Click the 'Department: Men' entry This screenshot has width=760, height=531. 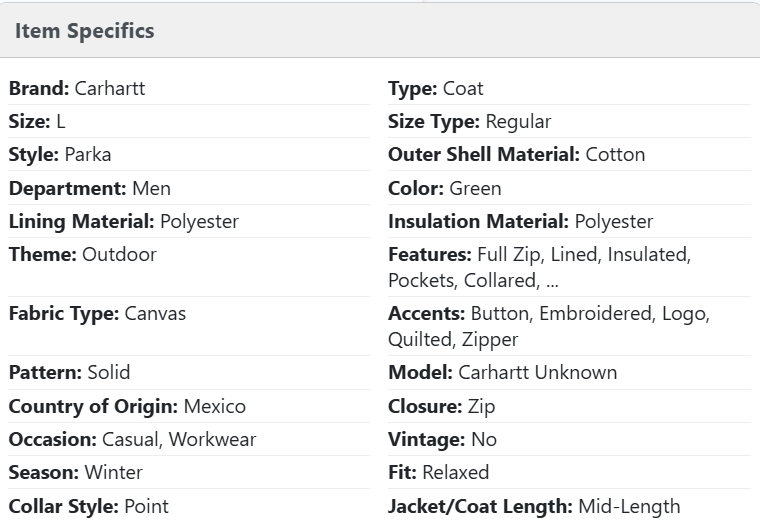point(190,188)
